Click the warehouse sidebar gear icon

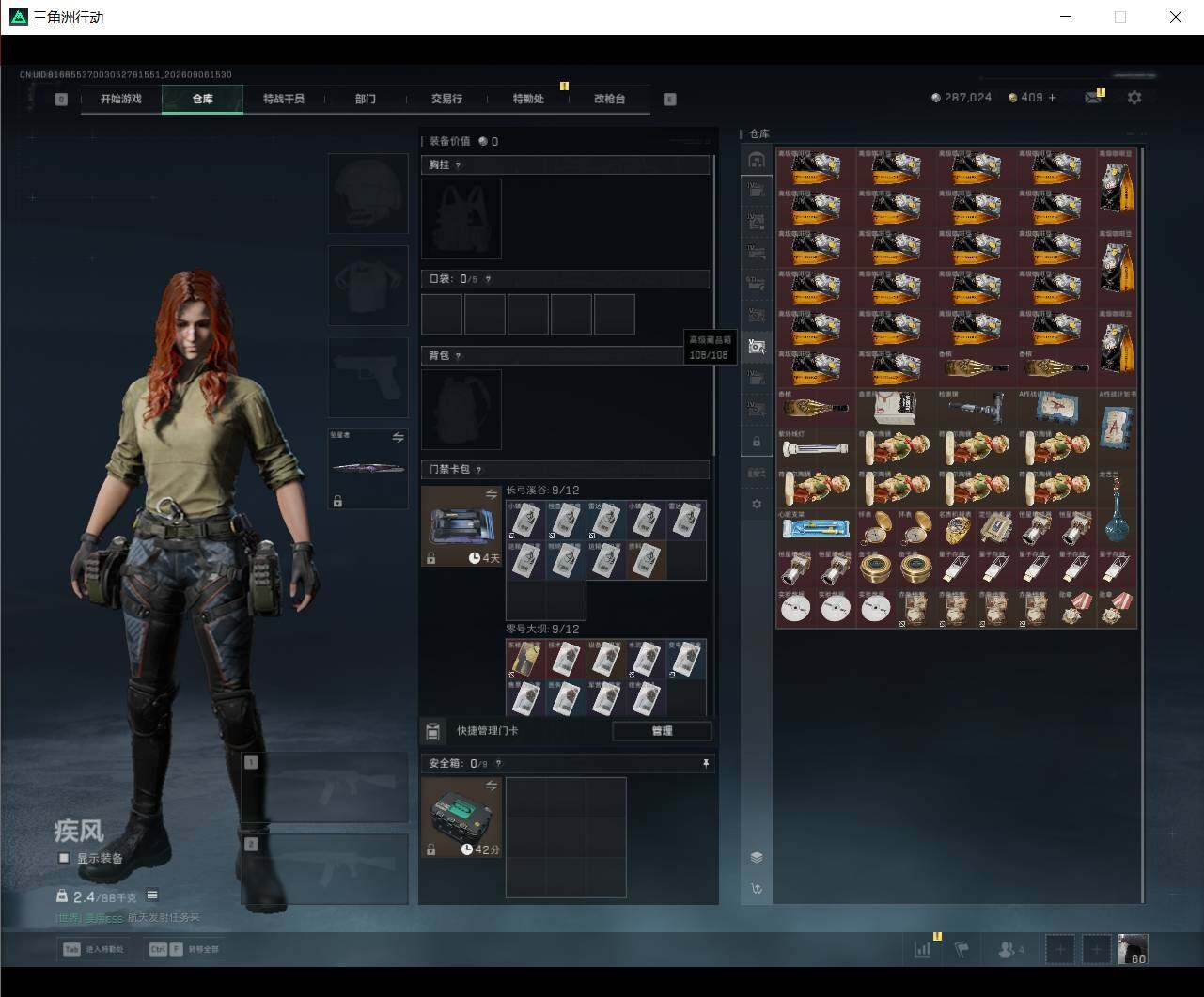pyautogui.click(x=757, y=505)
